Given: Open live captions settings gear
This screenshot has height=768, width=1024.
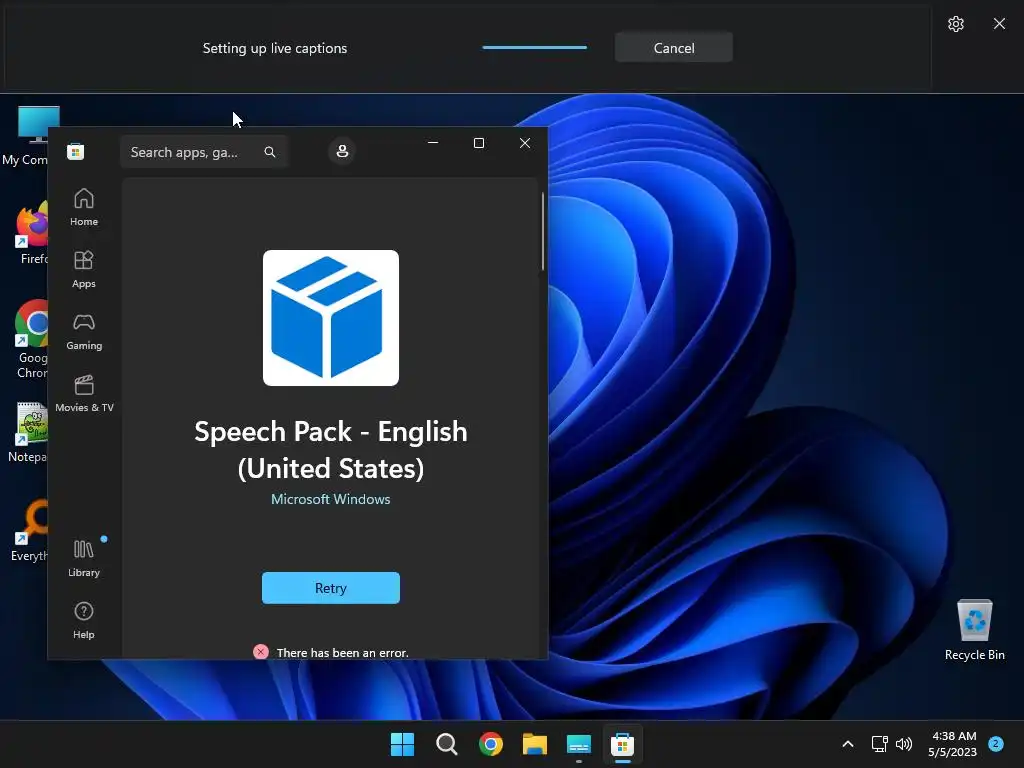Looking at the screenshot, I should (x=955, y=24).
